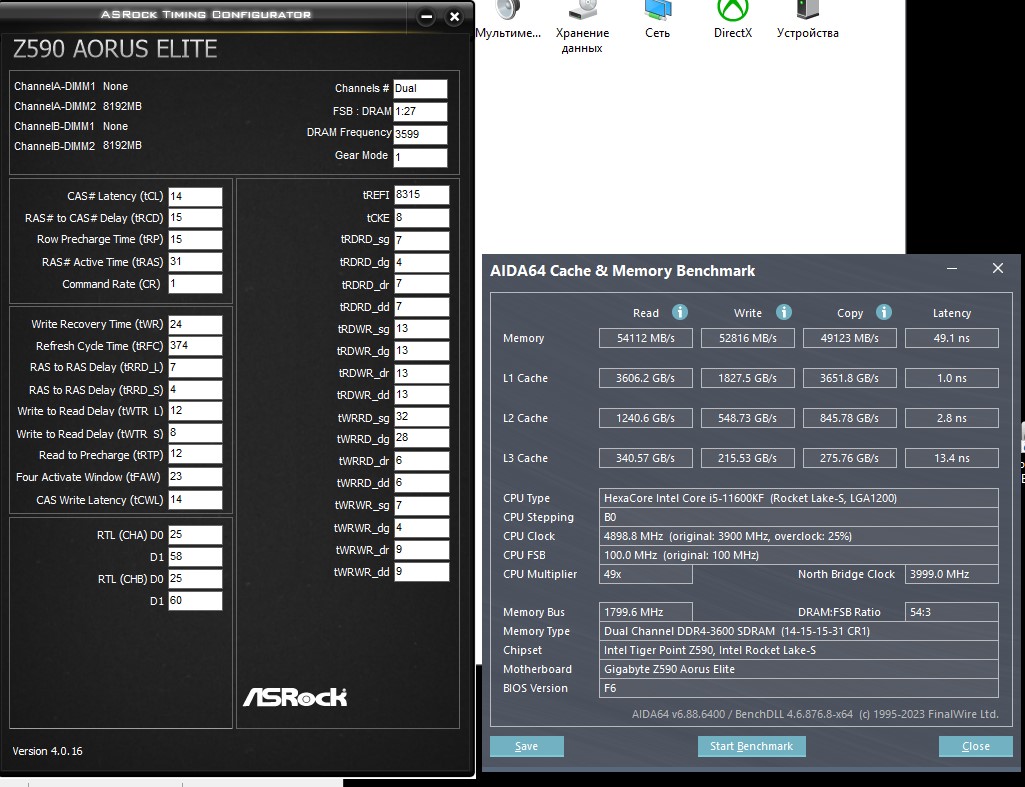Click the tWTR_S value field
The height and width of the screenshot is (787, 1025).
[195, 433]
